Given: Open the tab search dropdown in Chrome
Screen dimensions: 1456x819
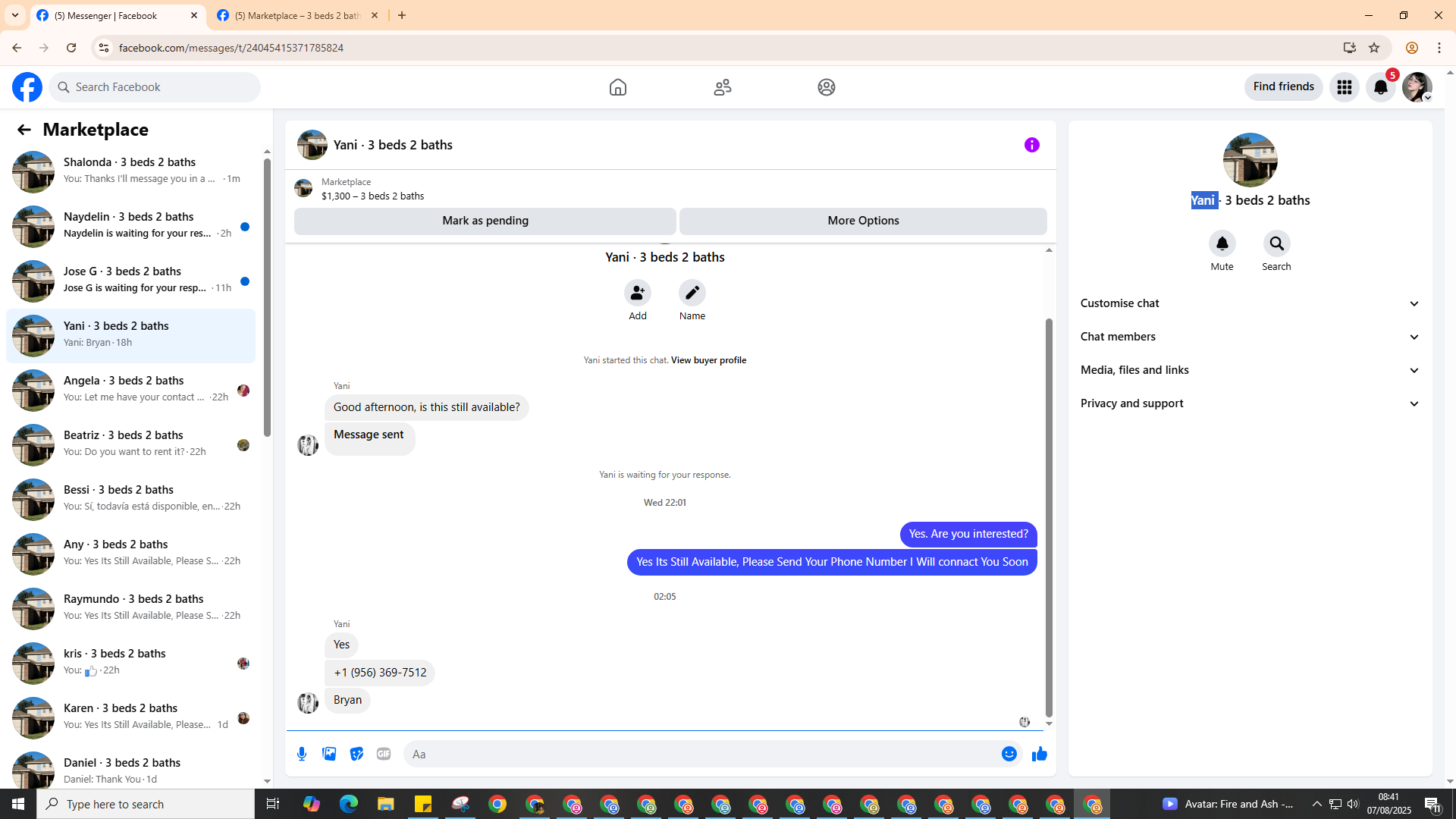Looking at the screenshot, I should pos(15,15).
